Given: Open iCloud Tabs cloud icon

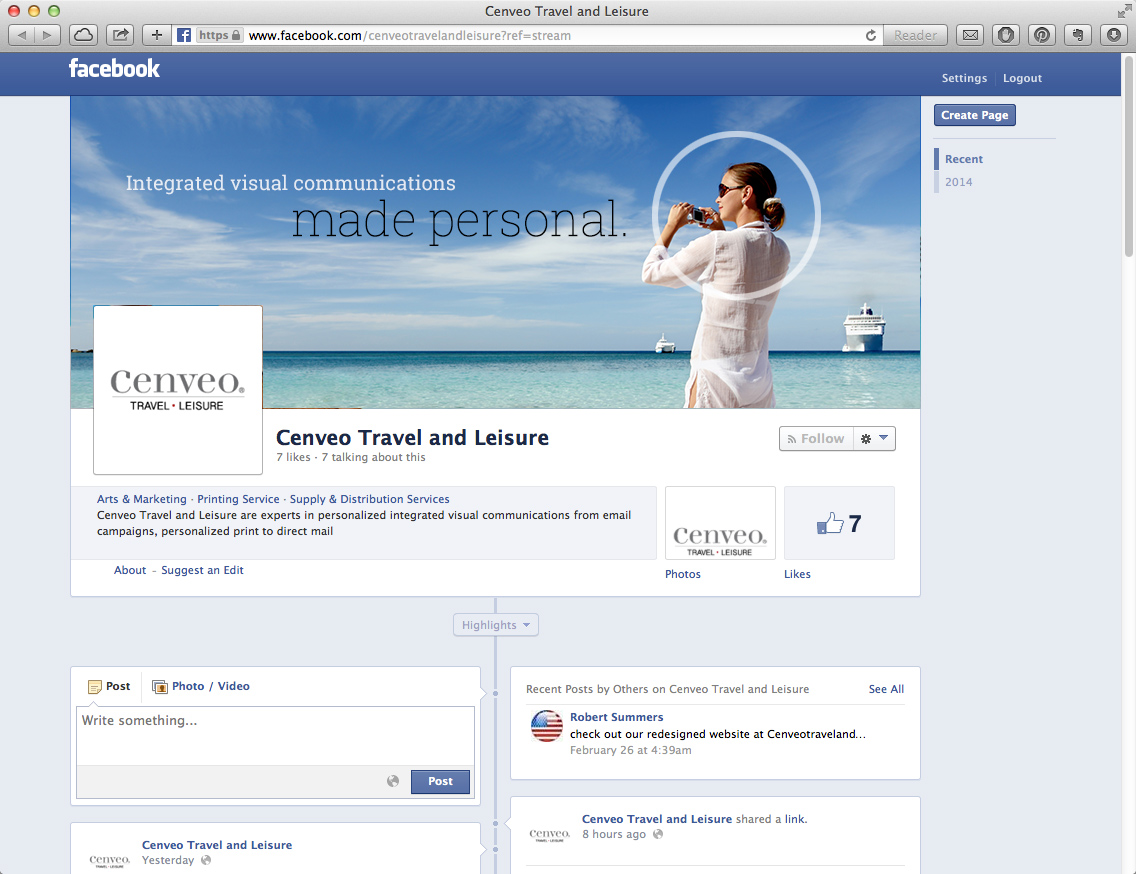Looking at the screenshot, I should tap(84, 35).
